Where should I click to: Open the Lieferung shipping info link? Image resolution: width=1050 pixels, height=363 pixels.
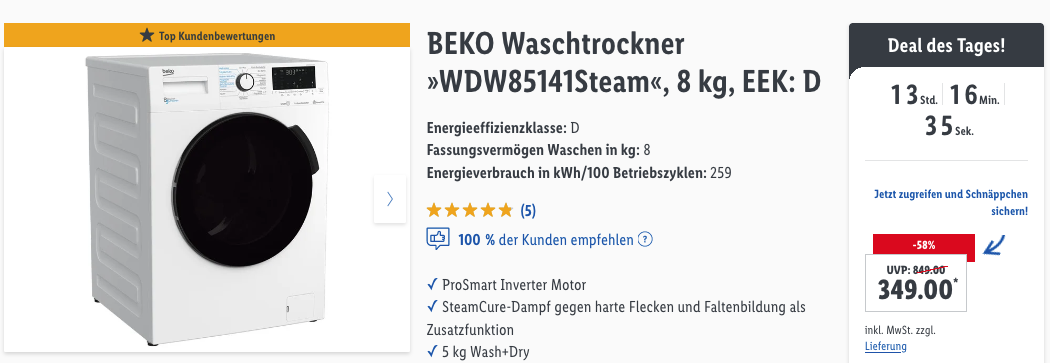coord(885,346)
